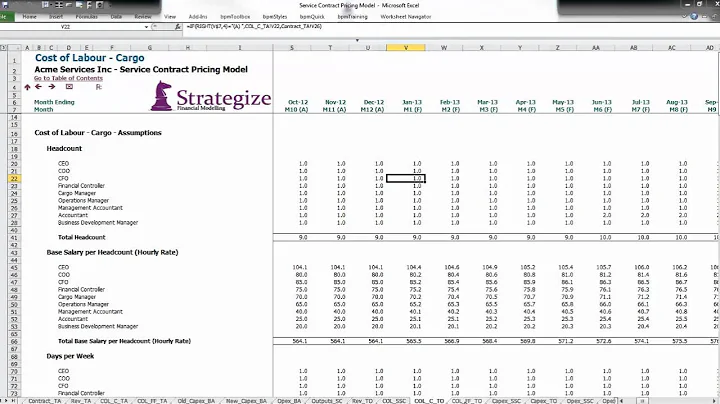Click the Jan-13 month heading
Image resolution: width=720 pixels, height=404 pixels.
point(412,102)
